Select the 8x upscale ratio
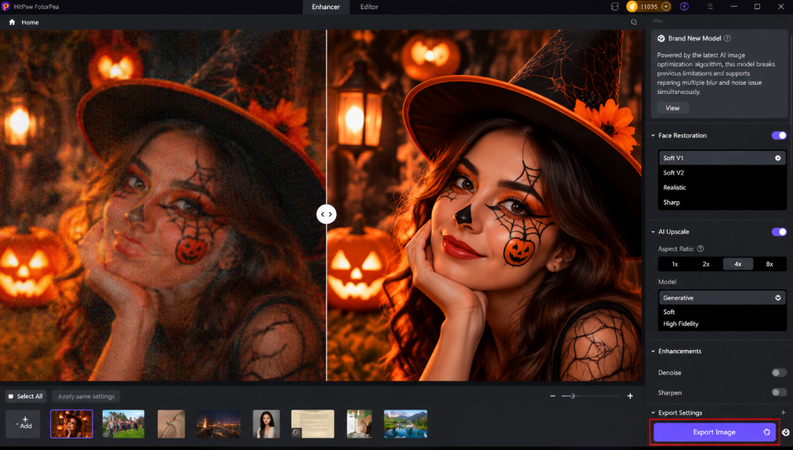The height and width of the screenshot is (450, 793). [x=769, y=264]
